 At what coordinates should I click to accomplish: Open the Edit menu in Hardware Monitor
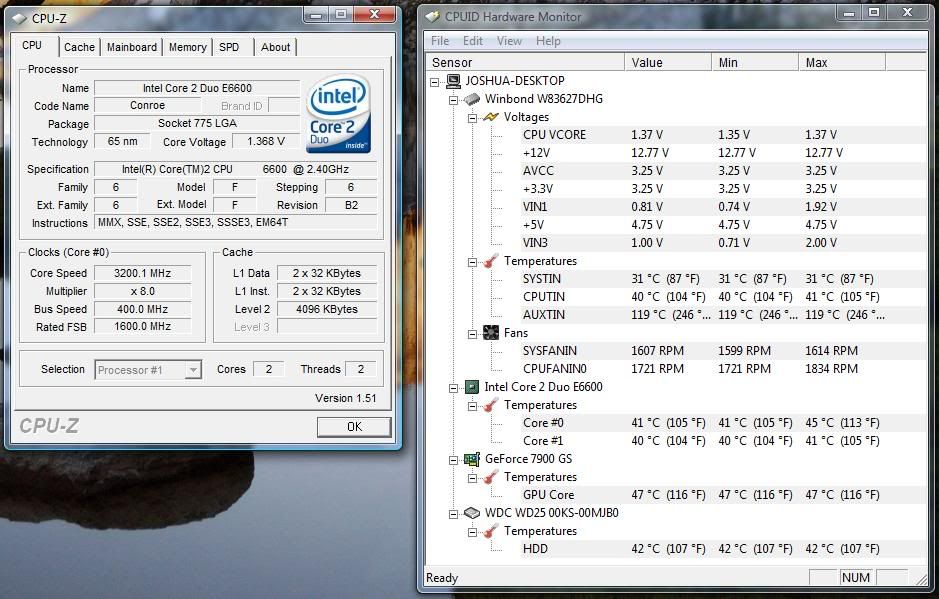[472, 41]
